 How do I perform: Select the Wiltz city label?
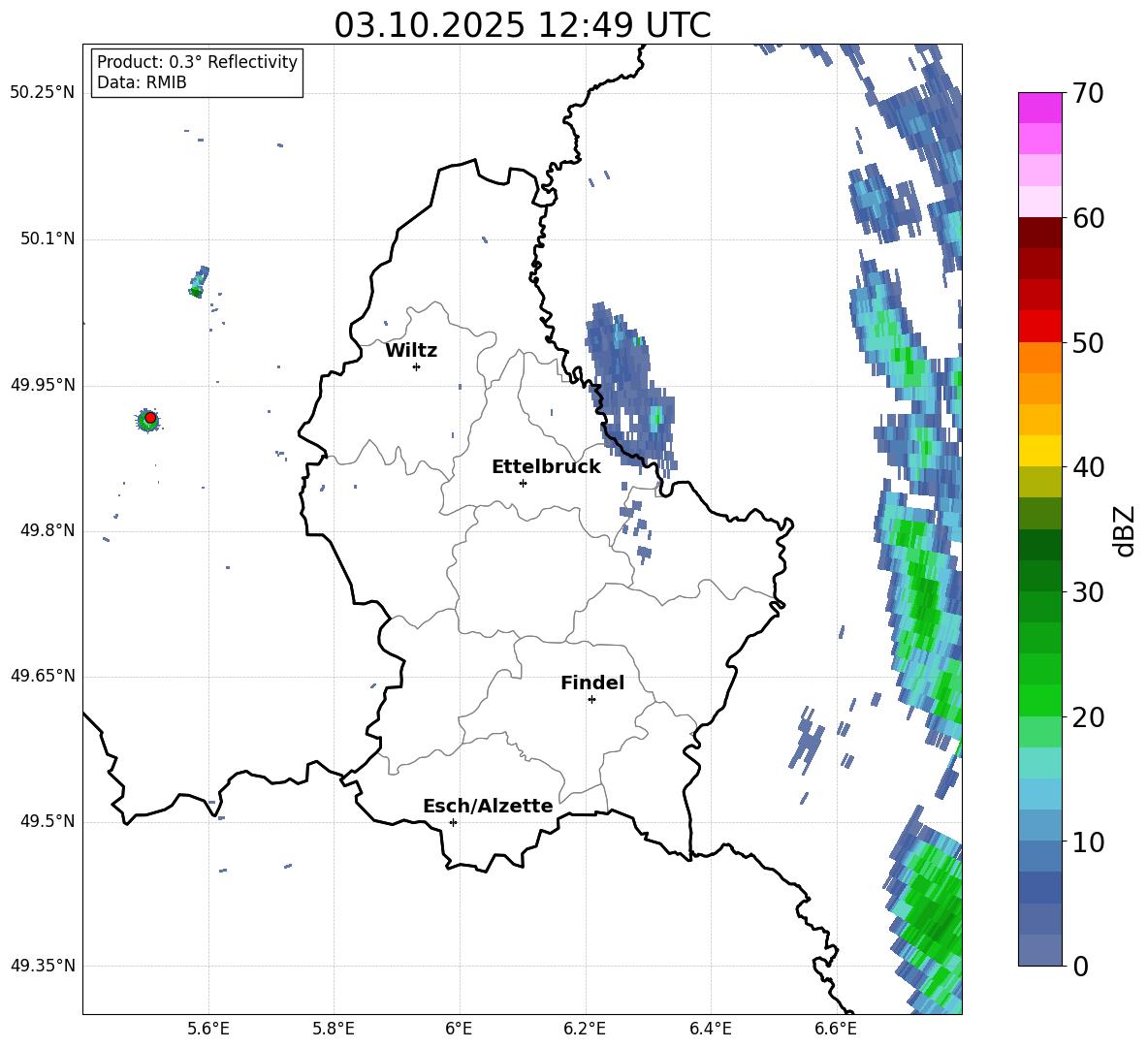click(x=411, y=351)
